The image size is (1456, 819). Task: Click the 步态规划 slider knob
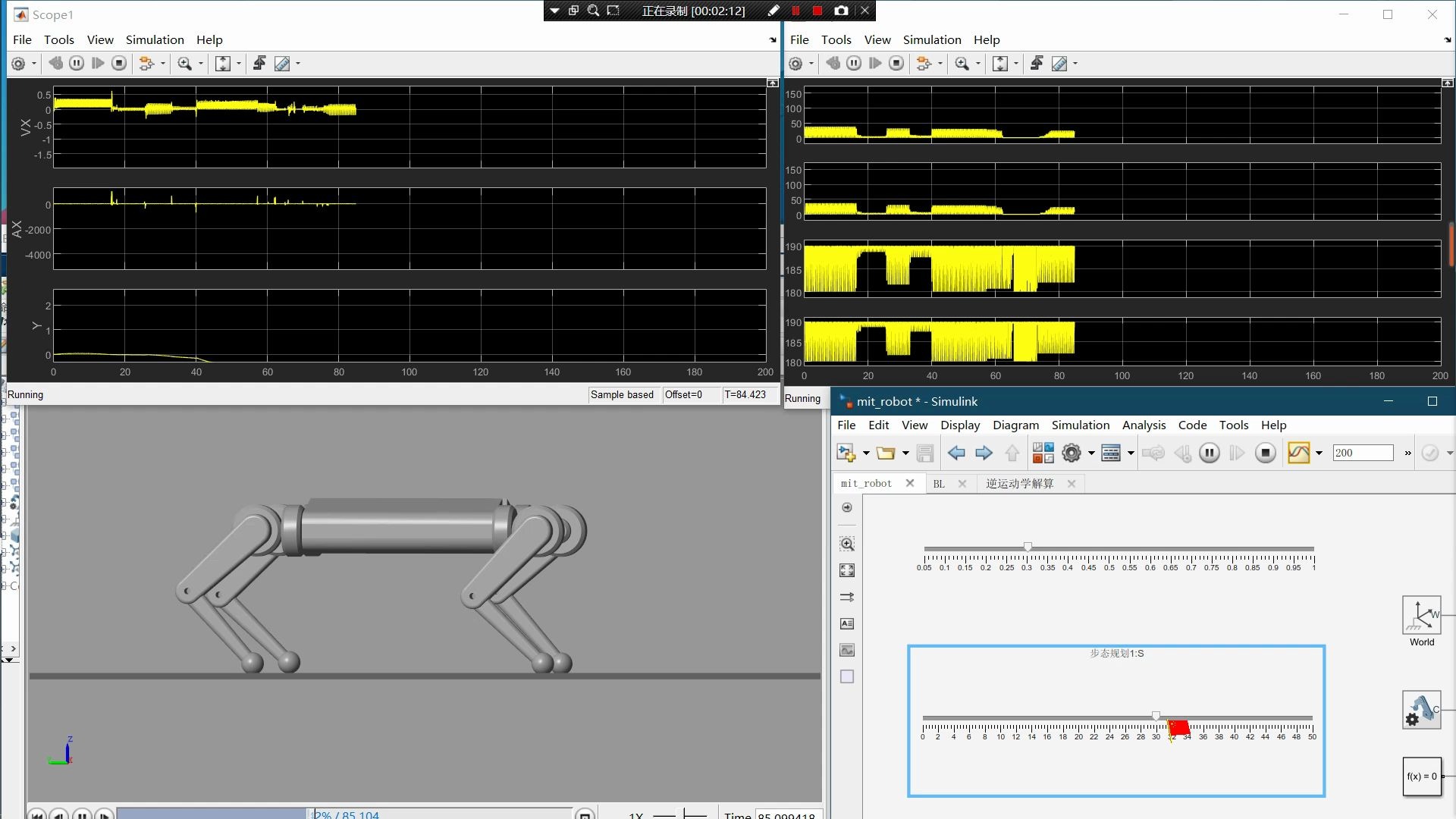(1156, 716)
